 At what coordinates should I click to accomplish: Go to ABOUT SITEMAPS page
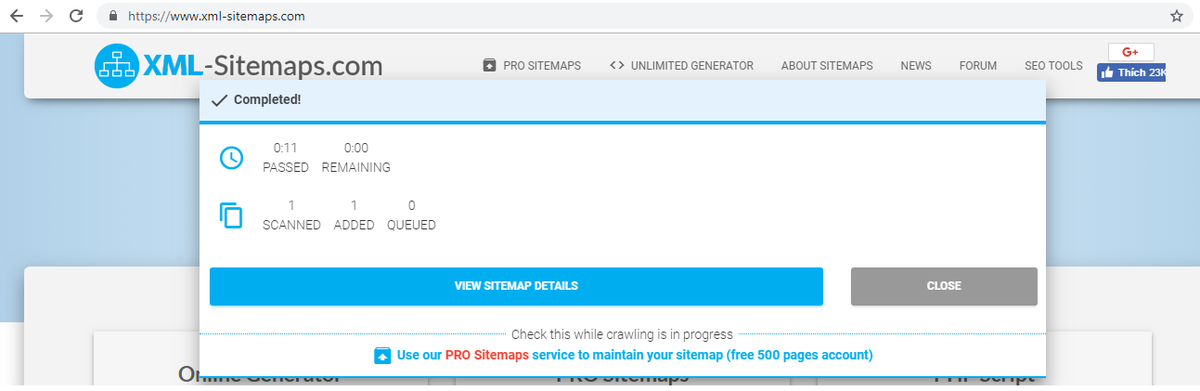pos(827,66)
